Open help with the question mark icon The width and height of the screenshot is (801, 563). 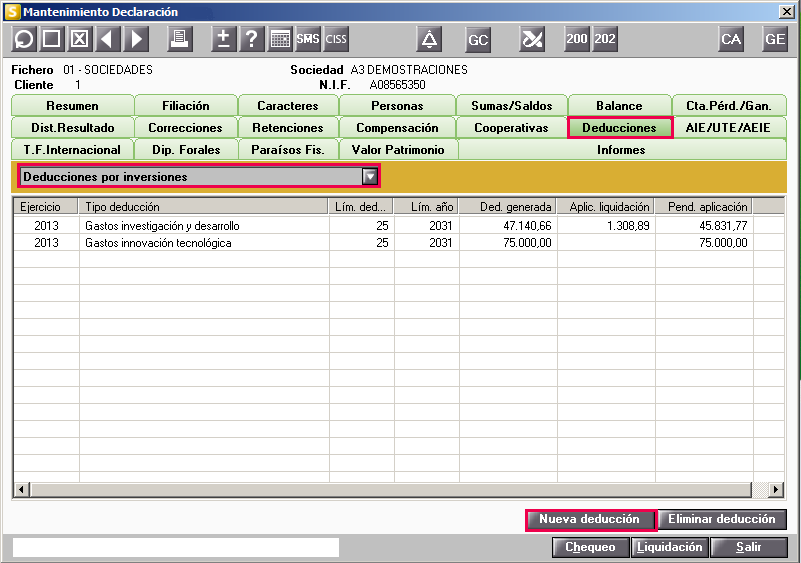252,39
